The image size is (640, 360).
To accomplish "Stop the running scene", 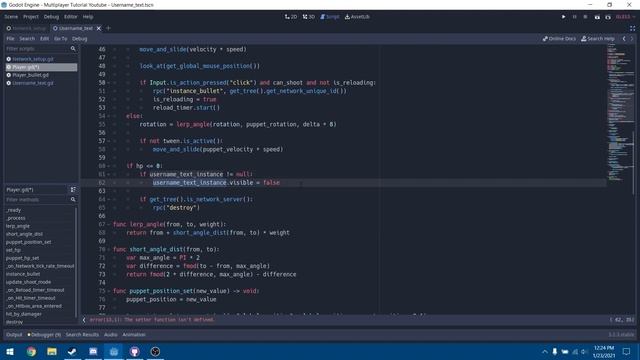I will click(585, 17).
